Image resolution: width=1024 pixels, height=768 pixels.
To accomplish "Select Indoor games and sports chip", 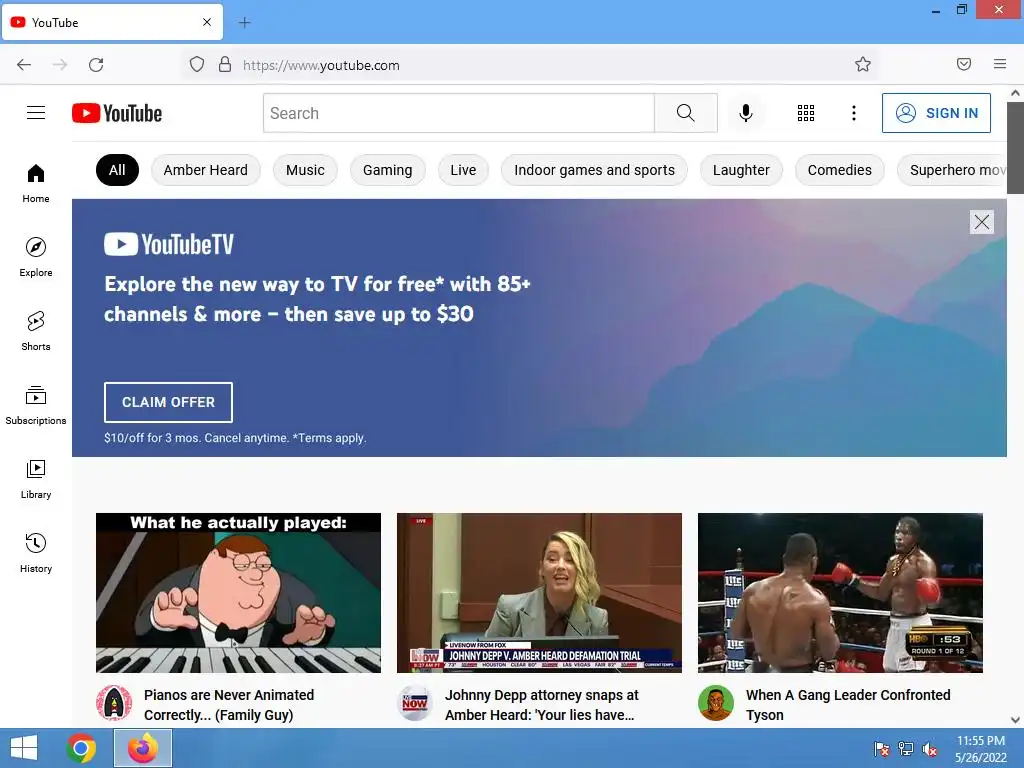I will 594,170.
